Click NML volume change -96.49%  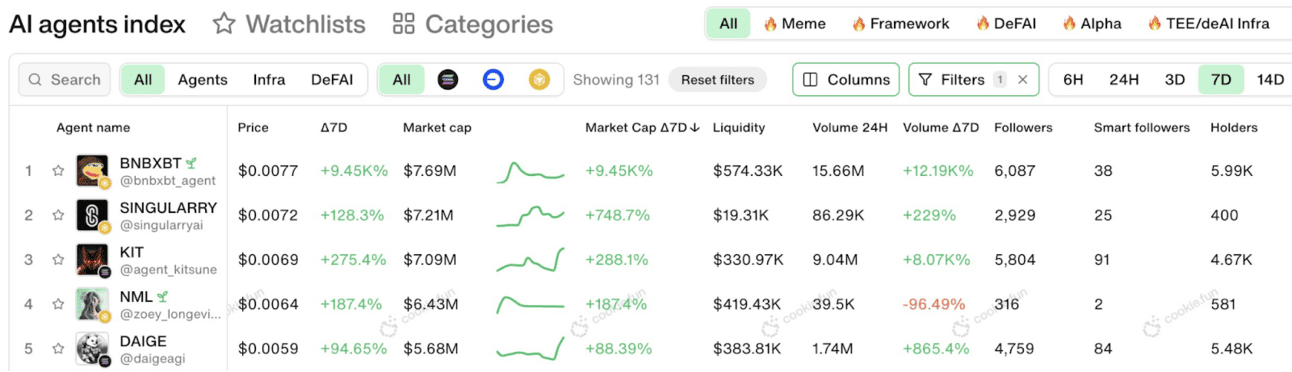pos(934,304)
